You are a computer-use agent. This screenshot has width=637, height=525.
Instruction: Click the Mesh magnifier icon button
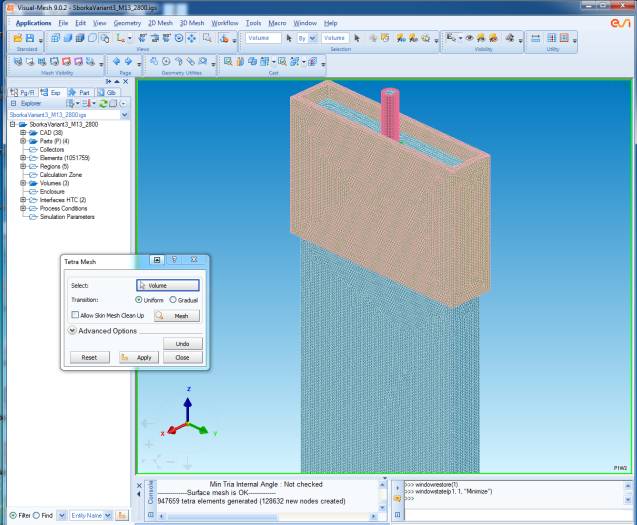tap(178, 315)
